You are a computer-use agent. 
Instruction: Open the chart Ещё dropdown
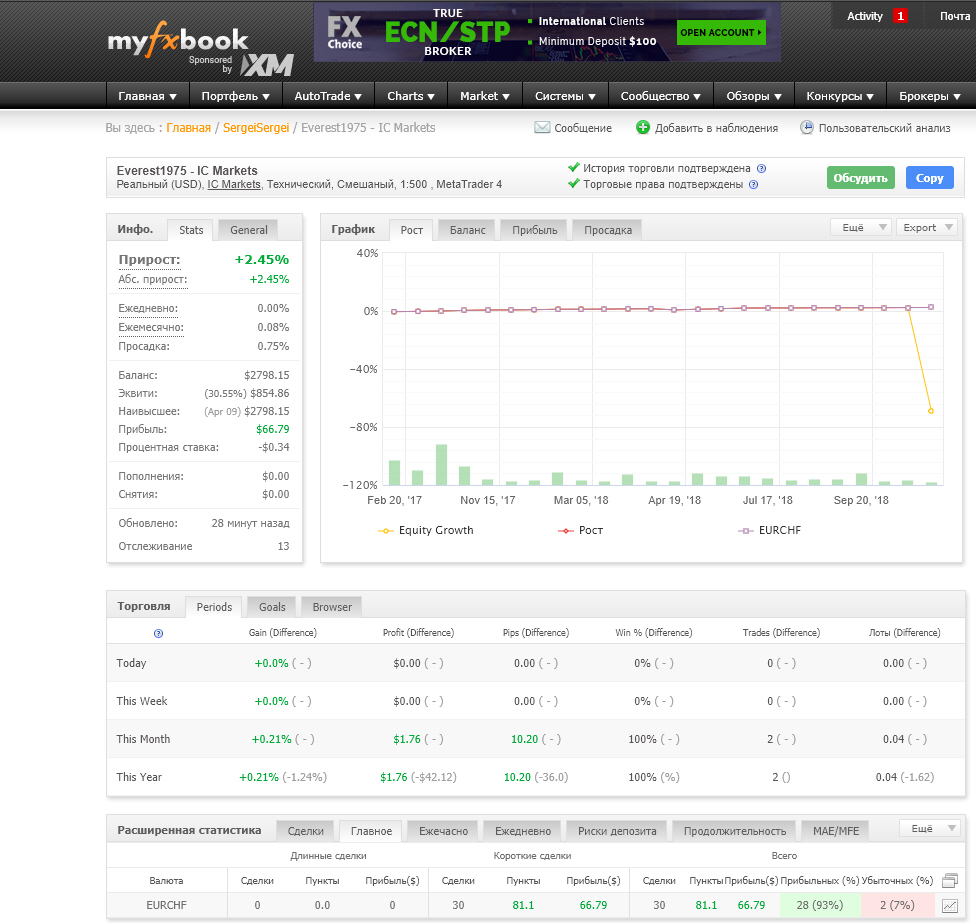861,228
